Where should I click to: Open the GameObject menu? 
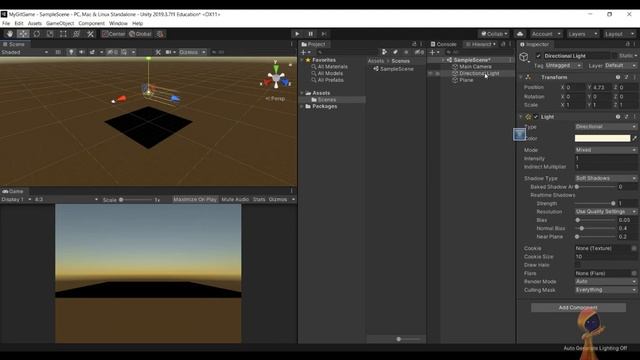click(x=60, y=23)
